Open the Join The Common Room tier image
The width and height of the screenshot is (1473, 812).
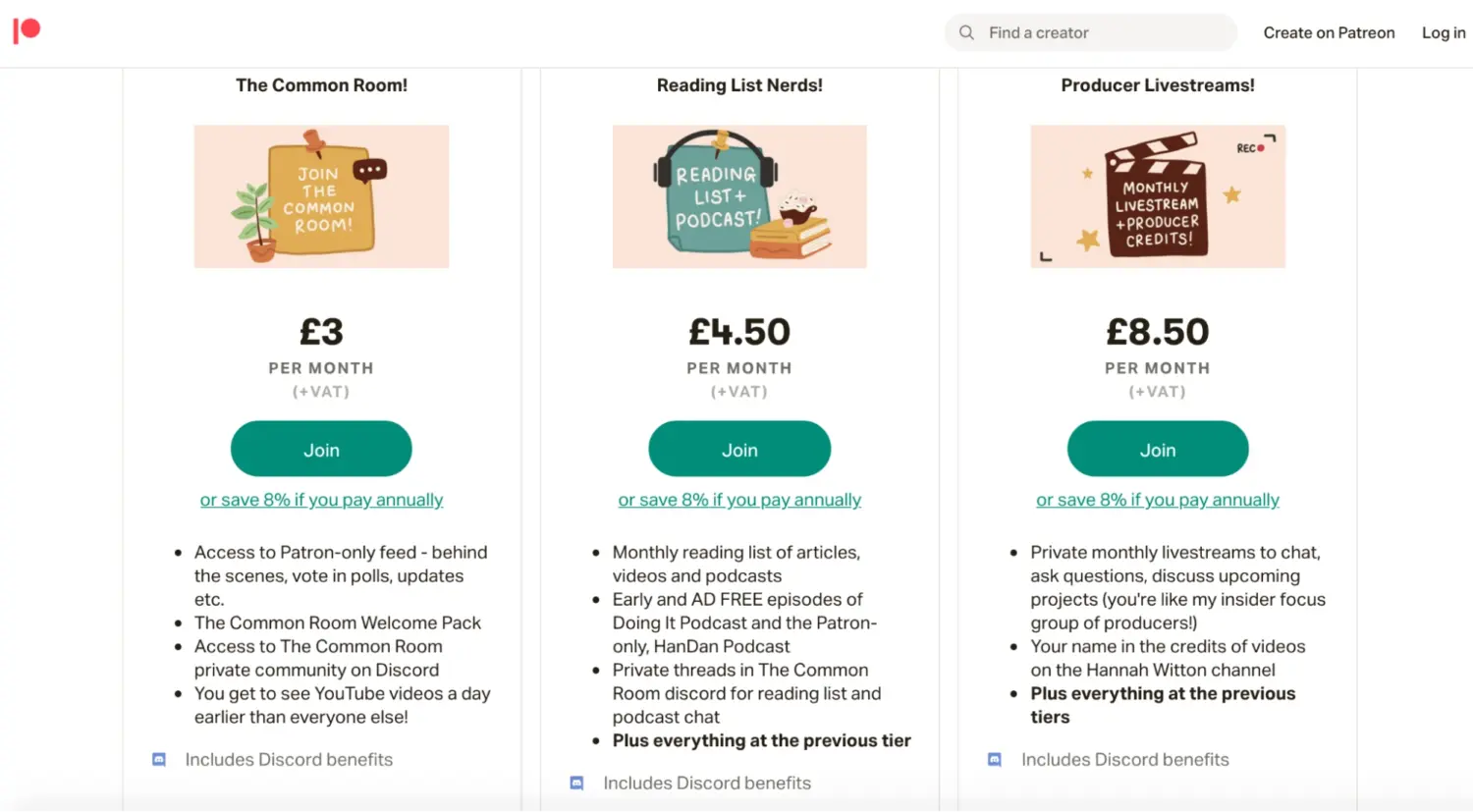[x=321, y=195]
